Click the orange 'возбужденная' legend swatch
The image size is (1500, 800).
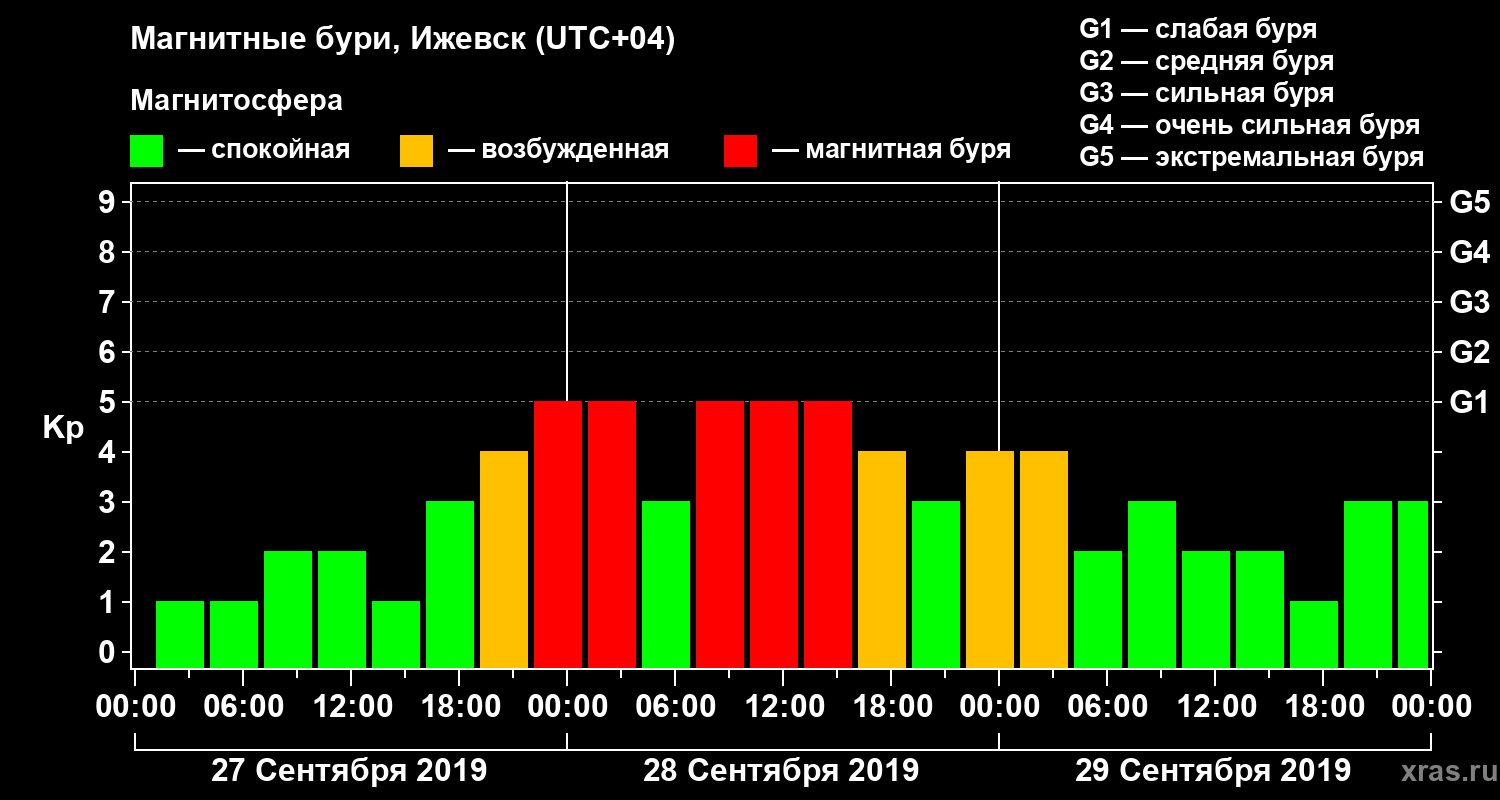click(416, 151)
